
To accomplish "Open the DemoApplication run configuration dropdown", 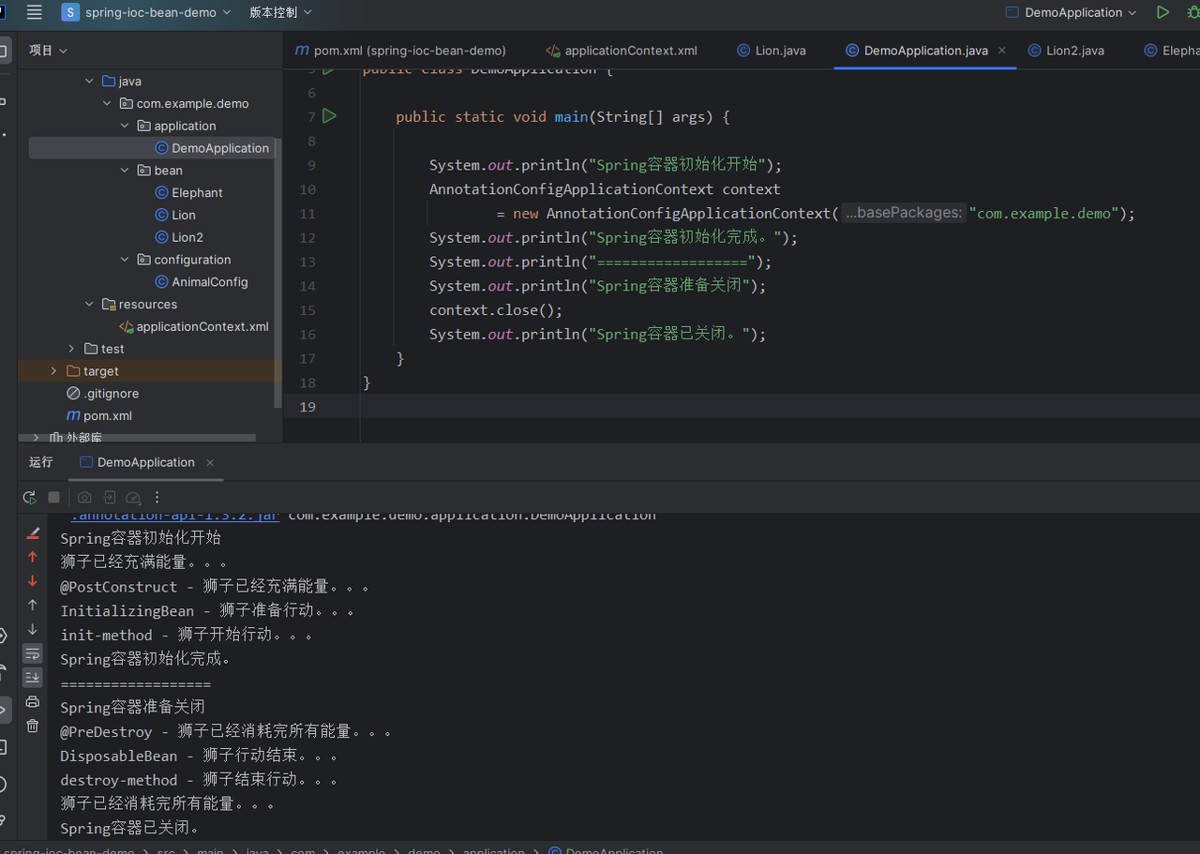I will point(1072,12).
